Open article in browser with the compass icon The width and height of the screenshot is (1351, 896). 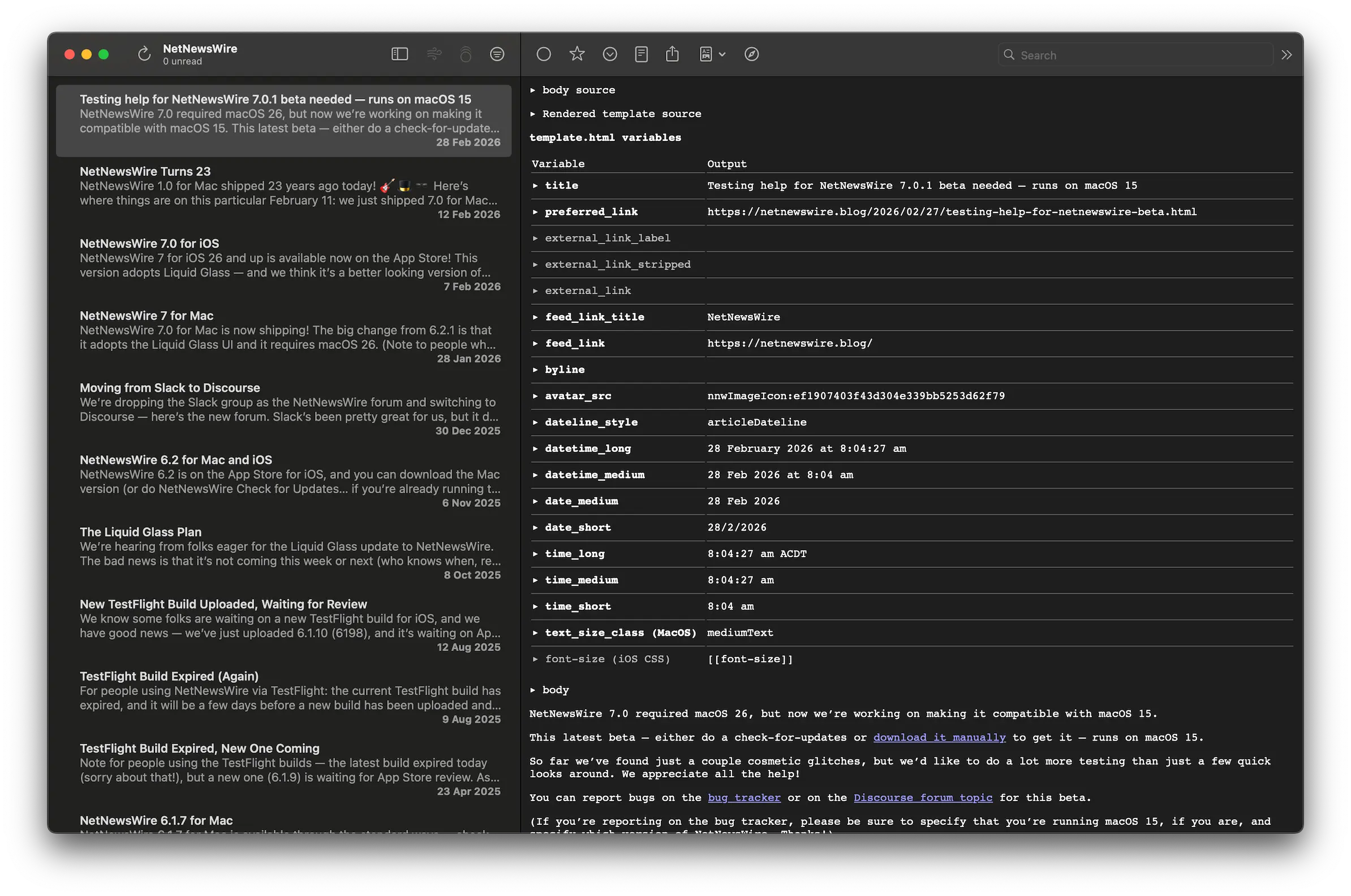pyautogui.click(x=751, y=54)
